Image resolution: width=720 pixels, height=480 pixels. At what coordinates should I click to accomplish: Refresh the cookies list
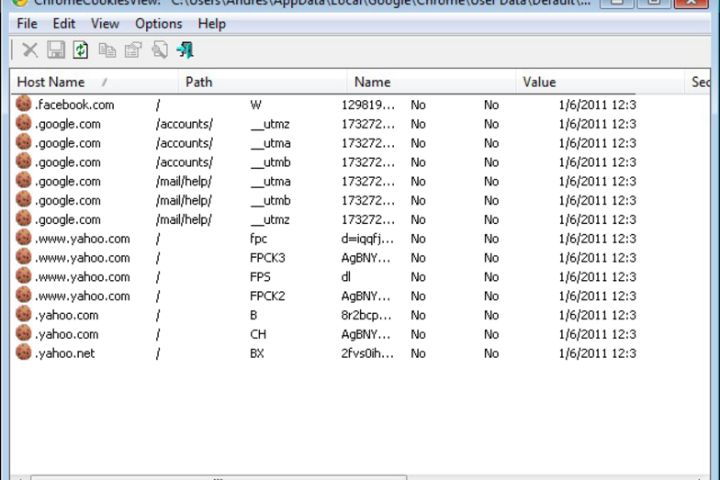point(81,50)
